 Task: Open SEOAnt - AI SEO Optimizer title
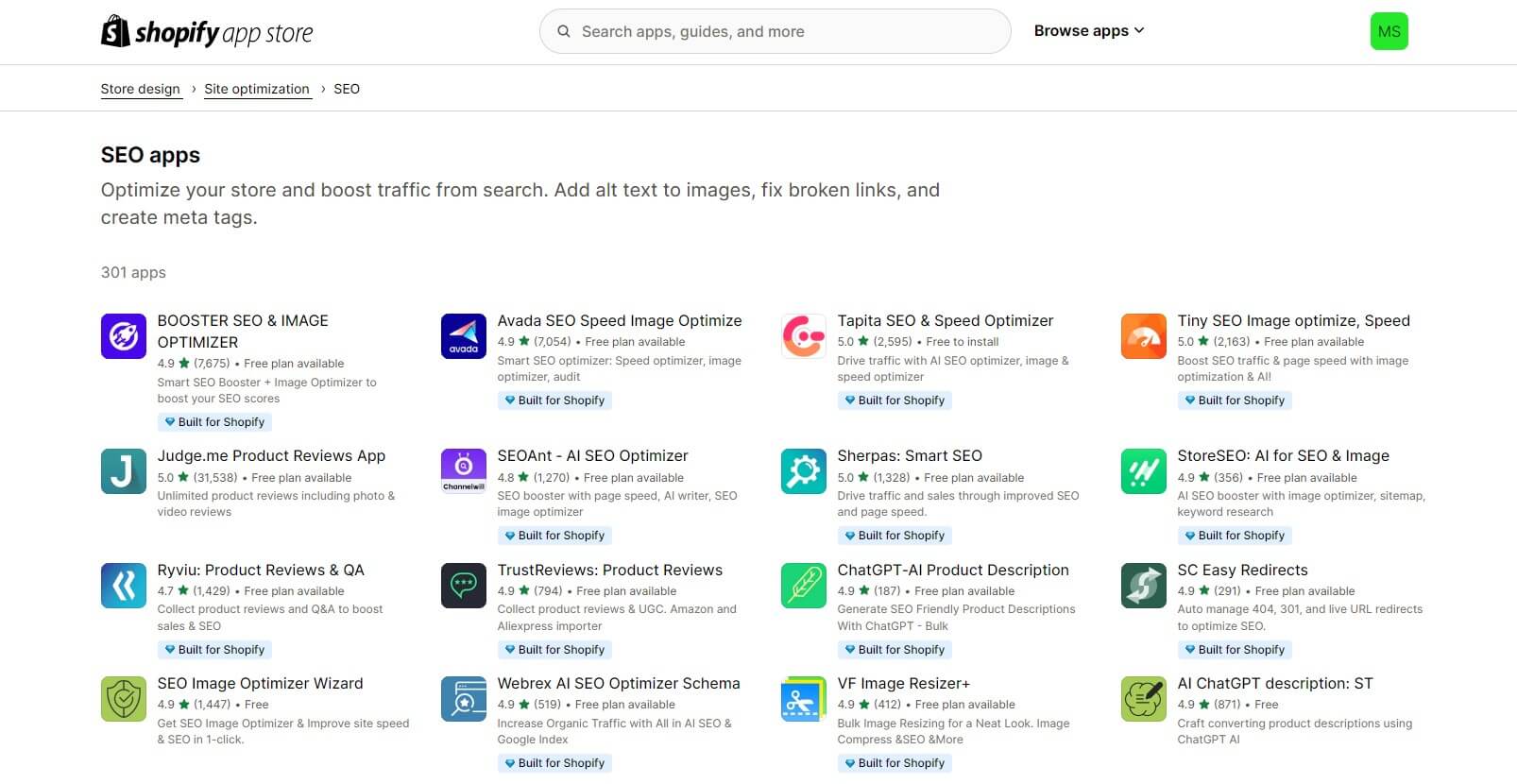point(593,456)
